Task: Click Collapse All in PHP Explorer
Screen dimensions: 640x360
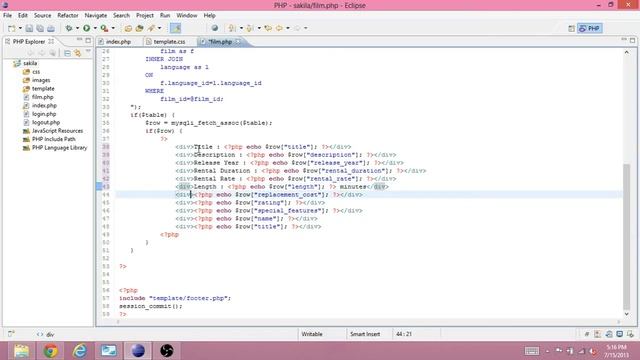Action: [67, 53]
